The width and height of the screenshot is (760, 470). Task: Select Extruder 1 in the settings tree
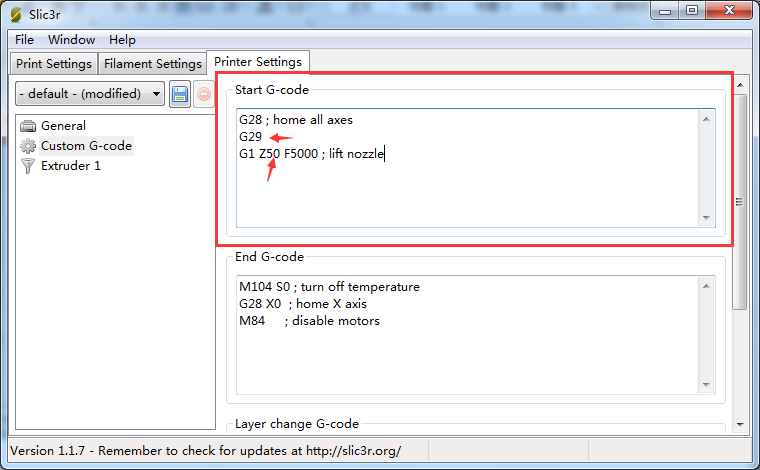pyautogui.click(x=71, y=166)
